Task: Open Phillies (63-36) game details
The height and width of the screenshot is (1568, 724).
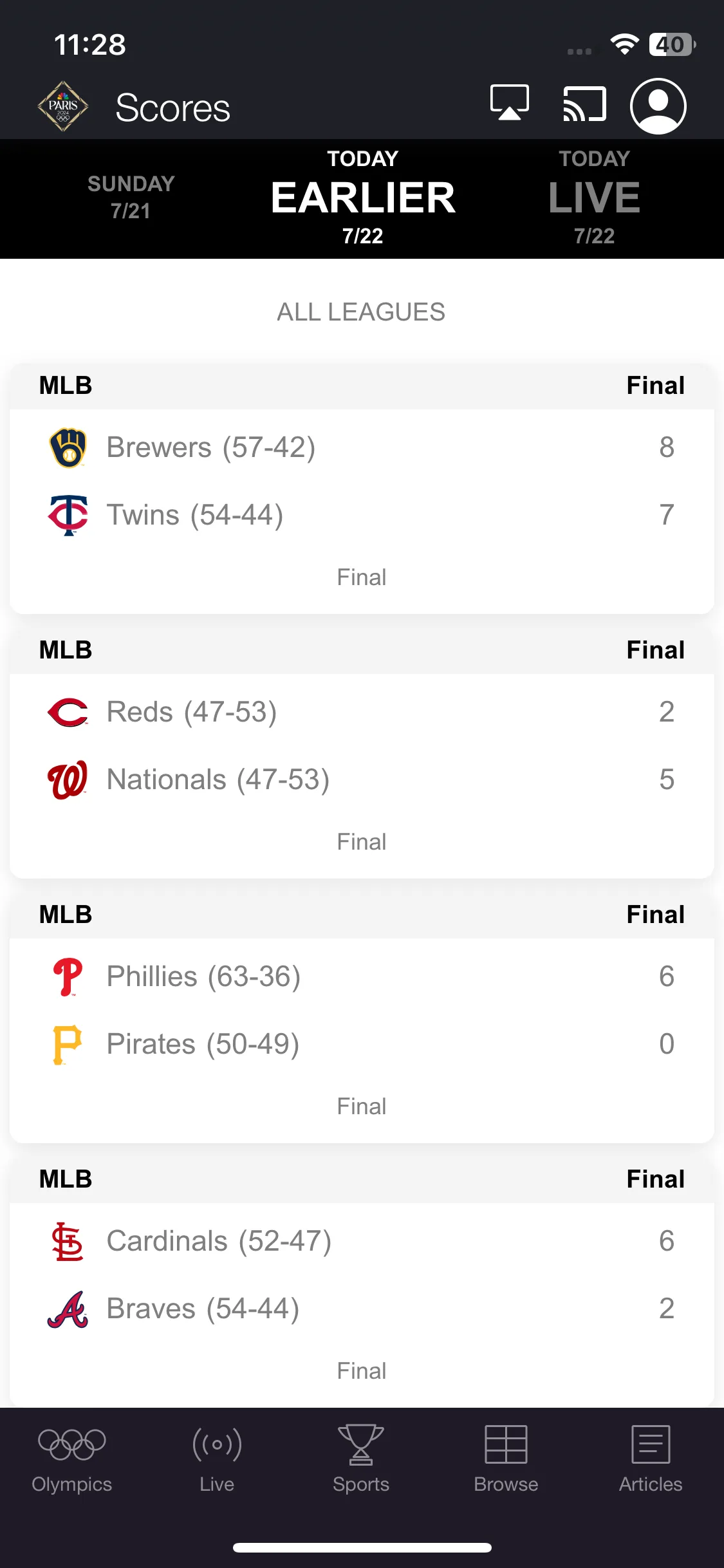Action: tap(362, 976)
